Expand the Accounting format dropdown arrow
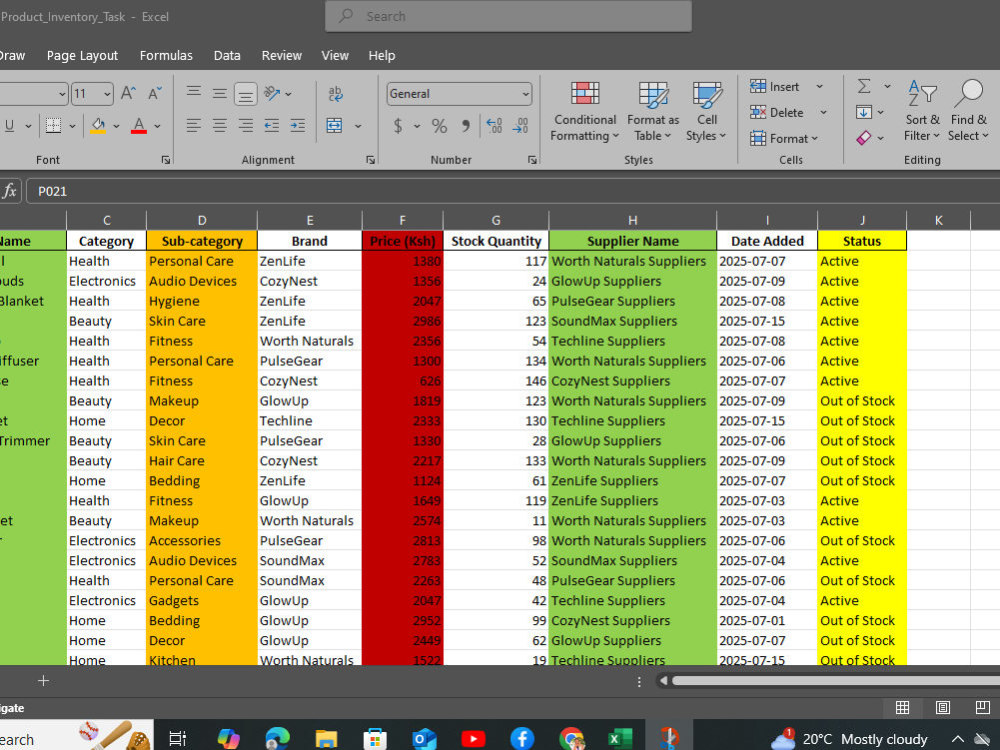1000x750 pixels. (x=417, y=126)
